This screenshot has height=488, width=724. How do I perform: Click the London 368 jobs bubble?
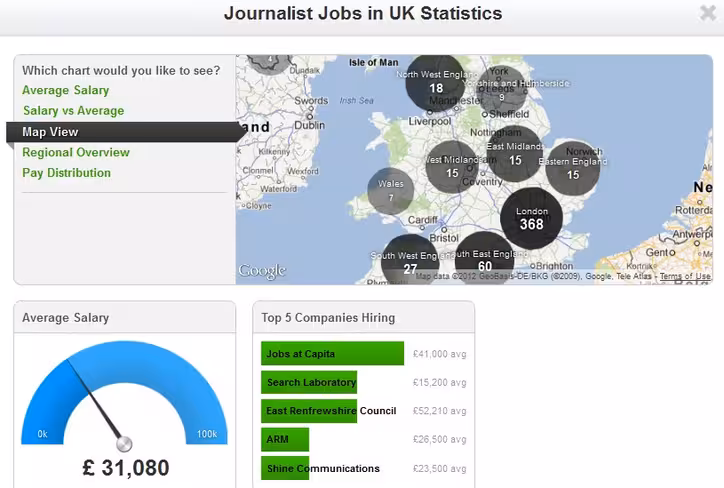click(x=531, y=218)
